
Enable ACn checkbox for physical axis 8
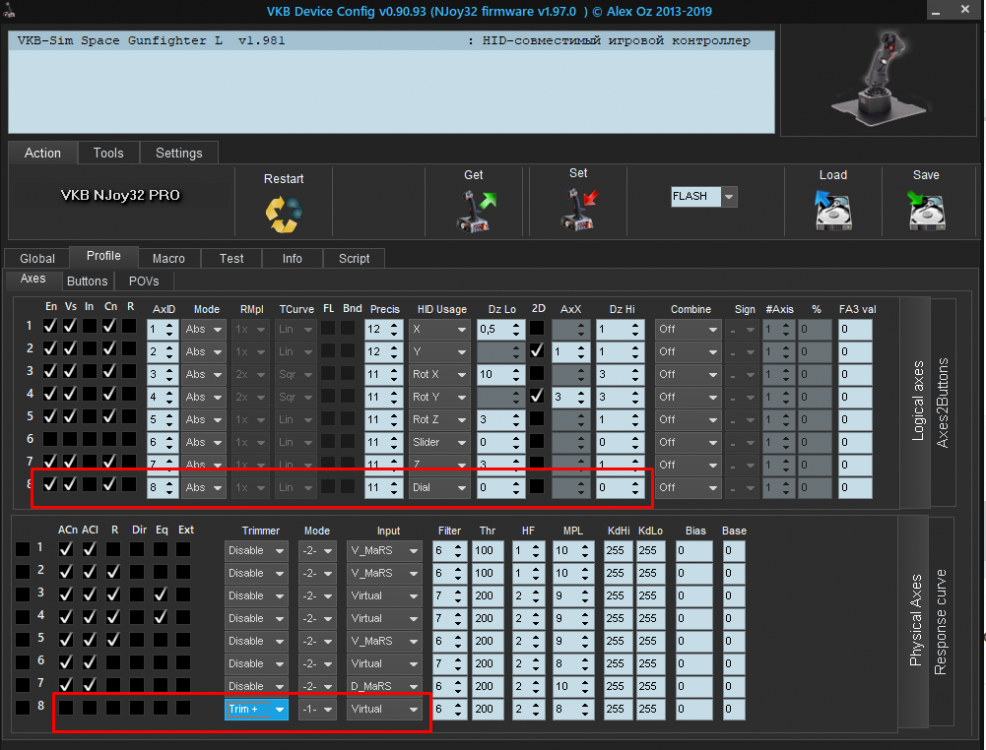coord(66,708)
